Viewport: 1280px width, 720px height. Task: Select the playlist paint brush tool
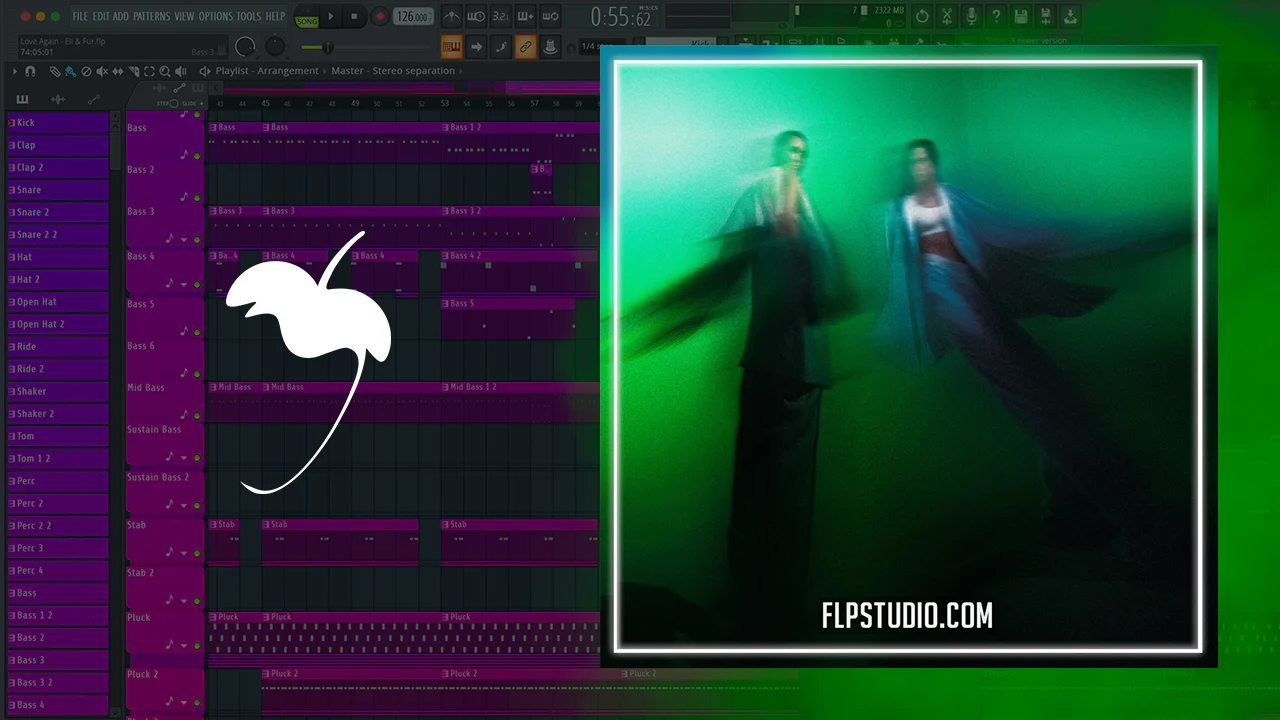[x=70, y=72]
